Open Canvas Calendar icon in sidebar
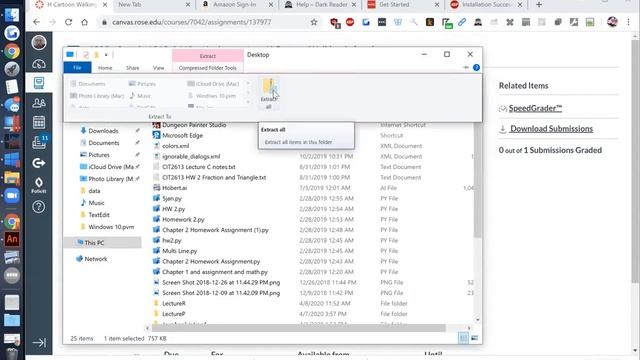 point(39,122)
